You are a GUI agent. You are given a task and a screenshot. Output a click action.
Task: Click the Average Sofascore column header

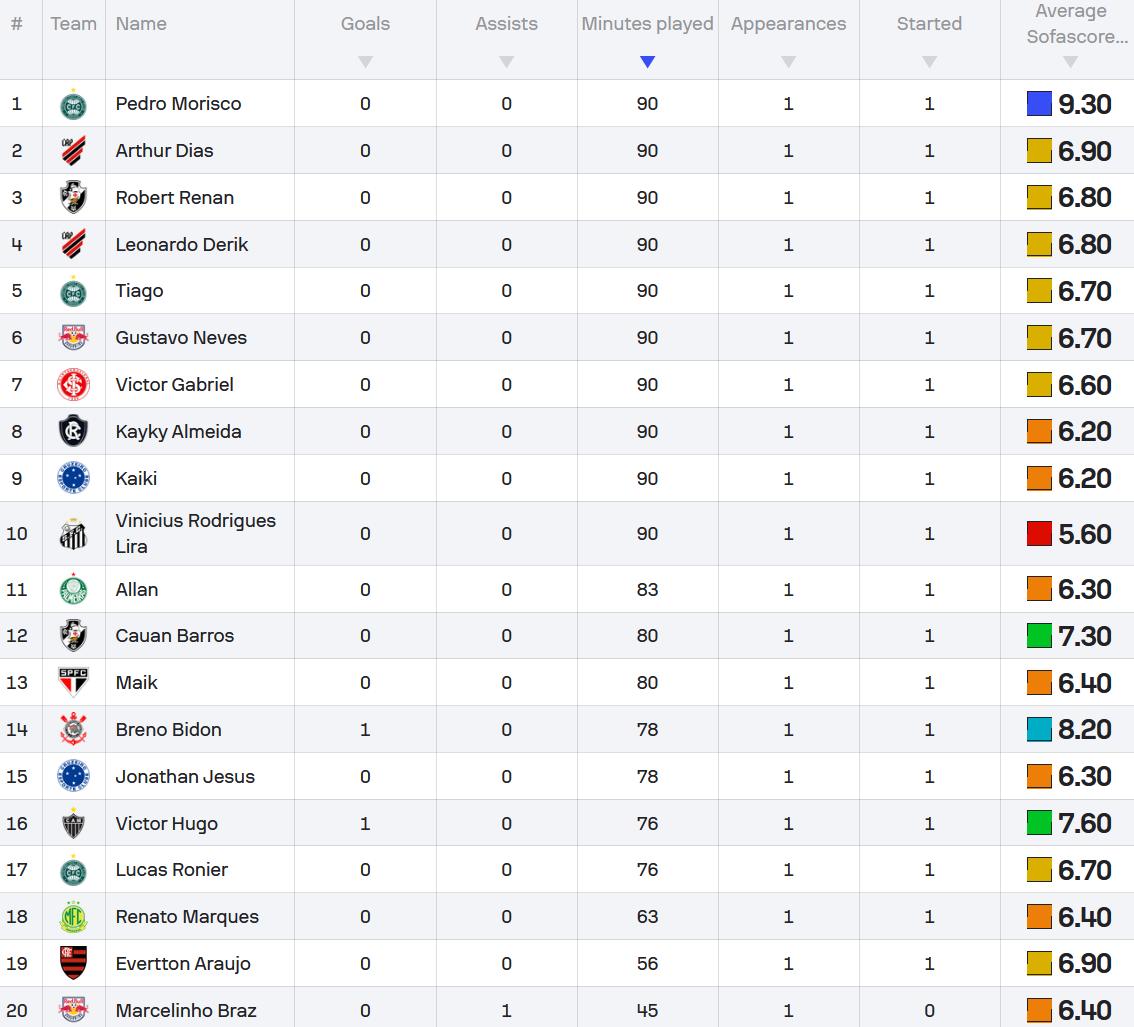tap(1070, 24)
